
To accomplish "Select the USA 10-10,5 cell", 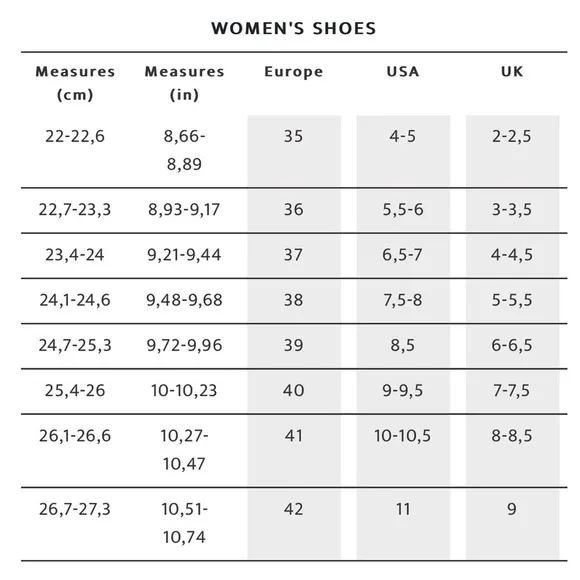I will pyautogui.click(x=403, y=450).
